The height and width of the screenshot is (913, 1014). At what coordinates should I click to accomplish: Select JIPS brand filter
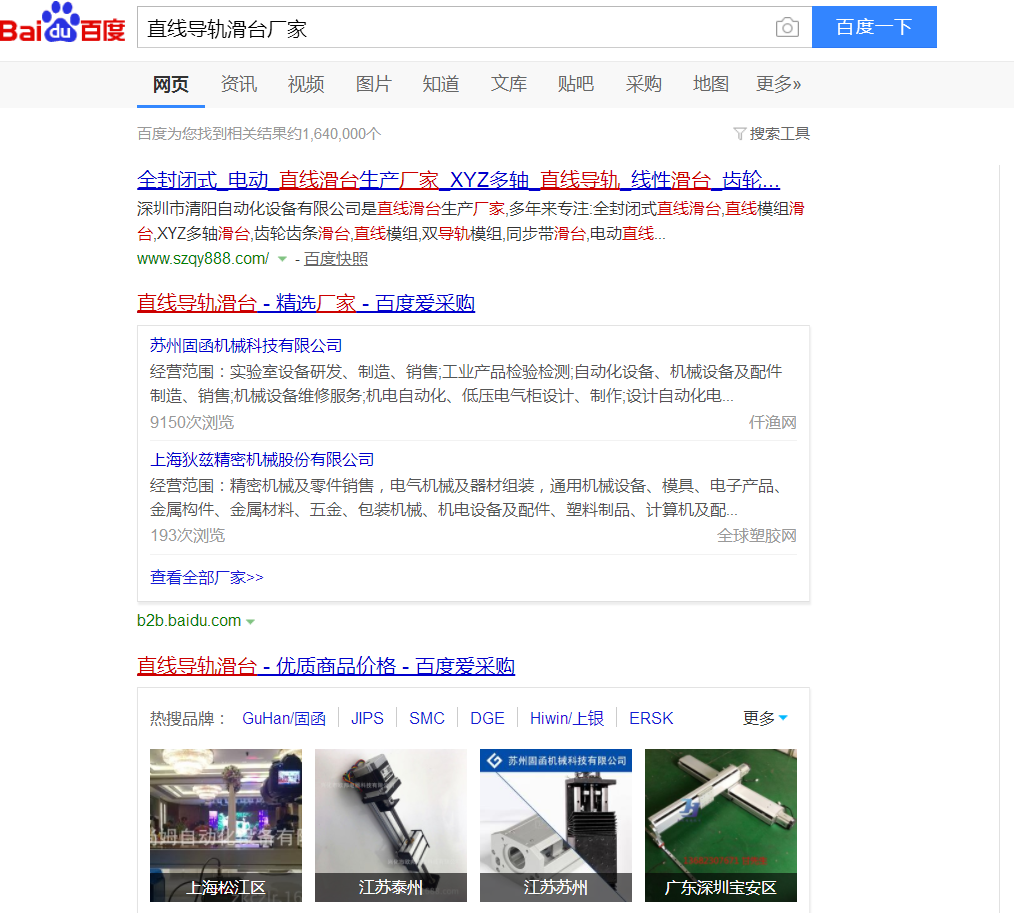(x=367, y=718)
